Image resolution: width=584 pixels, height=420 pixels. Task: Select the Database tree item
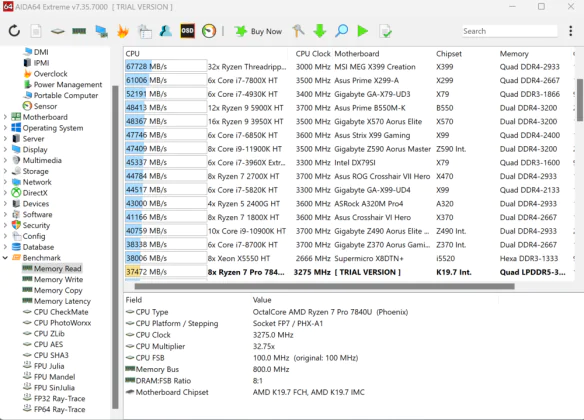[38, 246]
